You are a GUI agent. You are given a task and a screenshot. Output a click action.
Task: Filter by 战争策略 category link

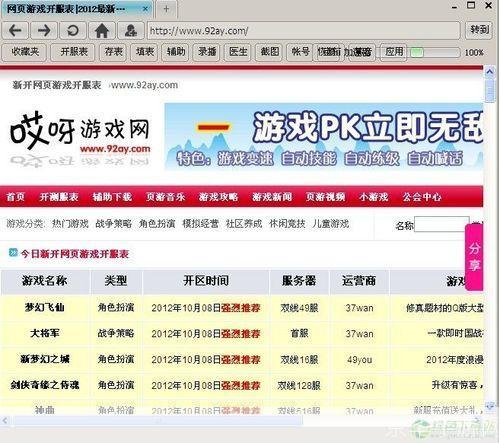114,223
